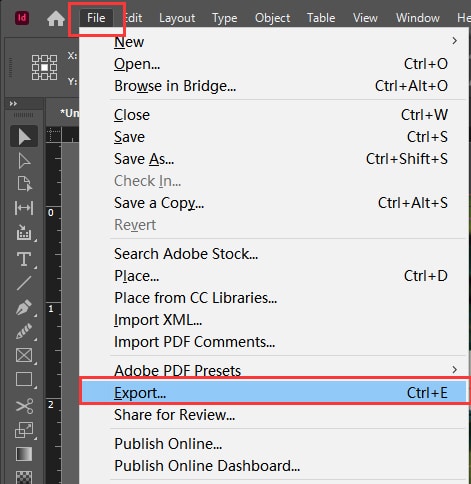Screen dimensions: 471x484
Task: Choose Publish Online Dashboard...
Action: pos(273,466)
